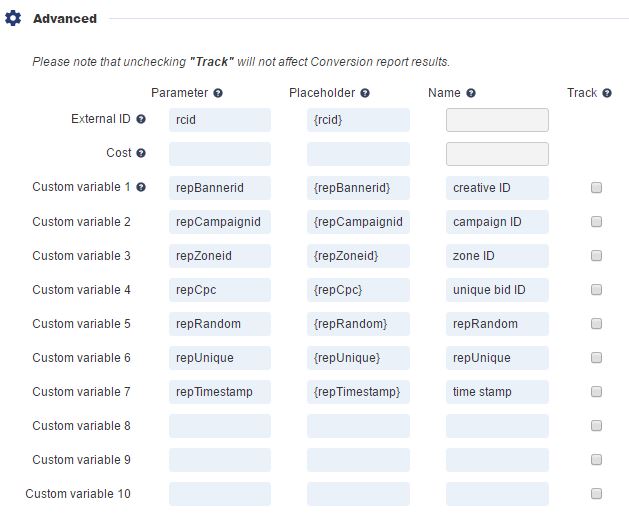
Task: Click the Cost placeholder input field
Action: pyautogui.click(x=358, y=154)
